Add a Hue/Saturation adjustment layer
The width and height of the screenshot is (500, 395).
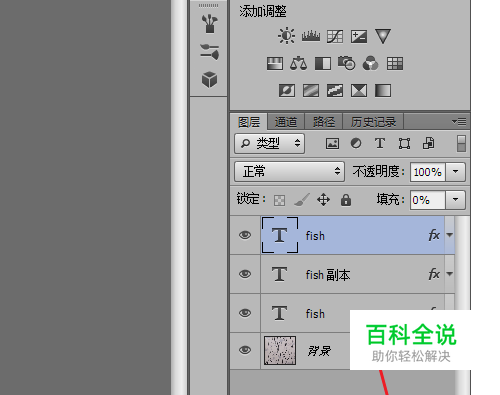(275, 63)
